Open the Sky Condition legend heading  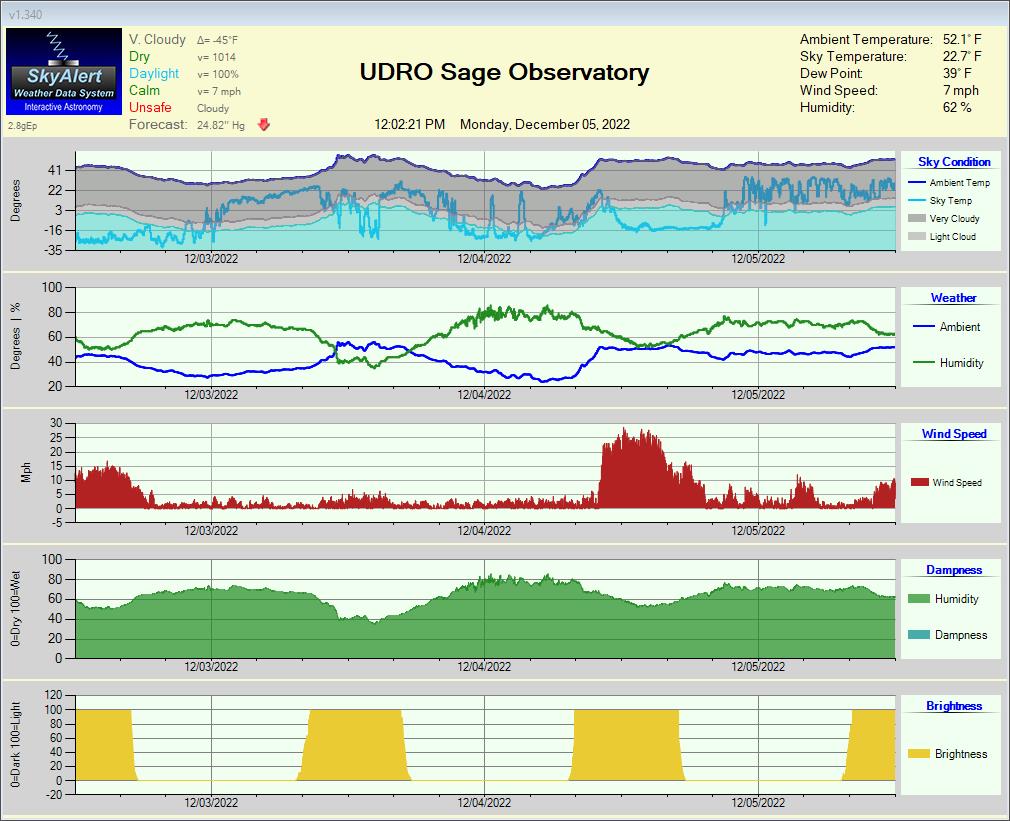[x=954, y=162]
